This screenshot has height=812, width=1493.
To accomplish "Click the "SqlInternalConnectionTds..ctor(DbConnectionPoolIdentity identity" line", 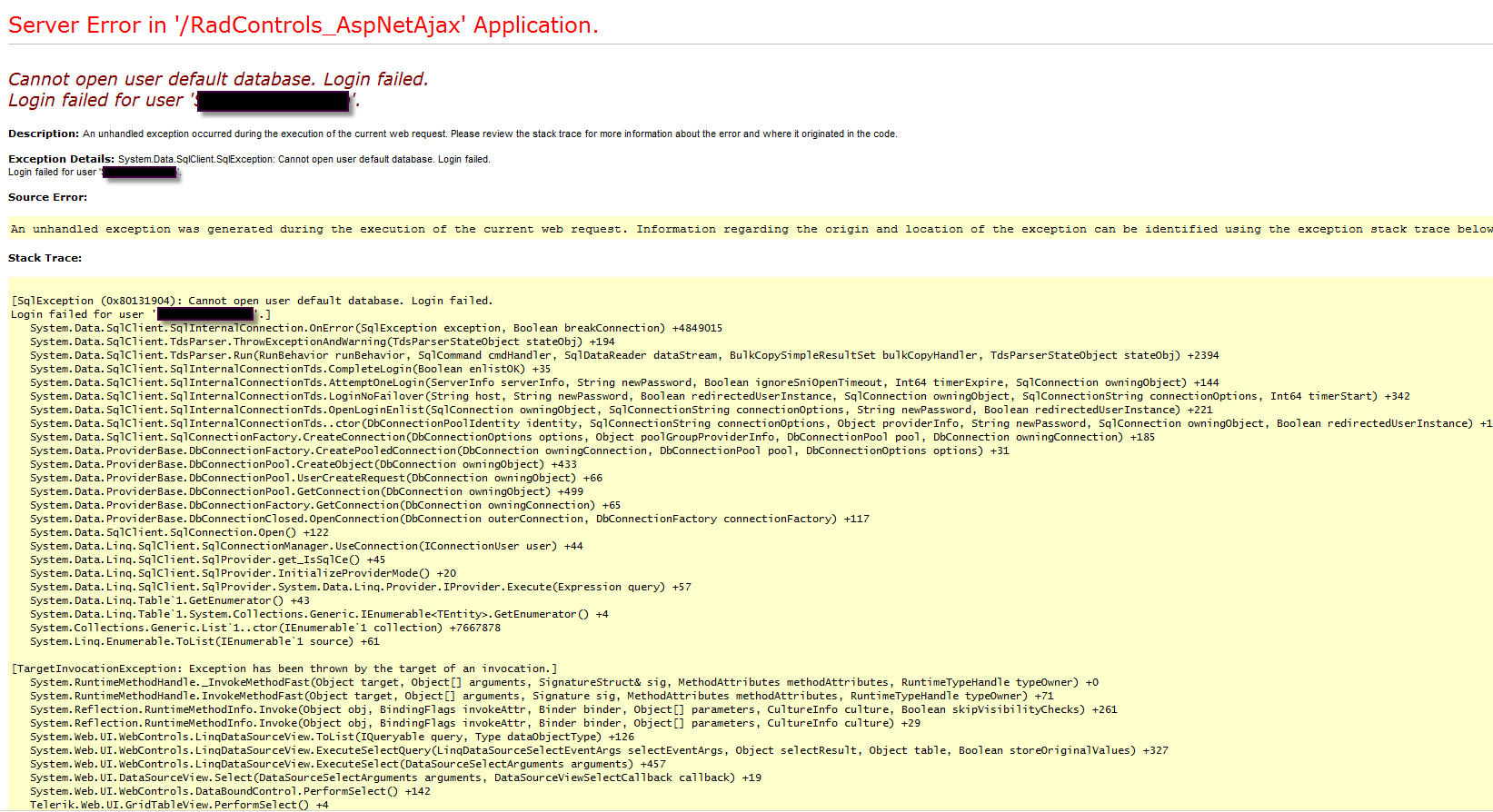I will [761, 423].
